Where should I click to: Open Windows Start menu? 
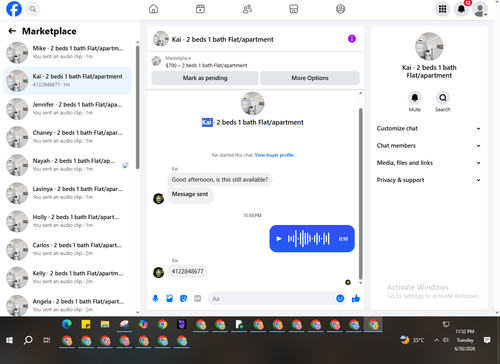click(9, 340)
